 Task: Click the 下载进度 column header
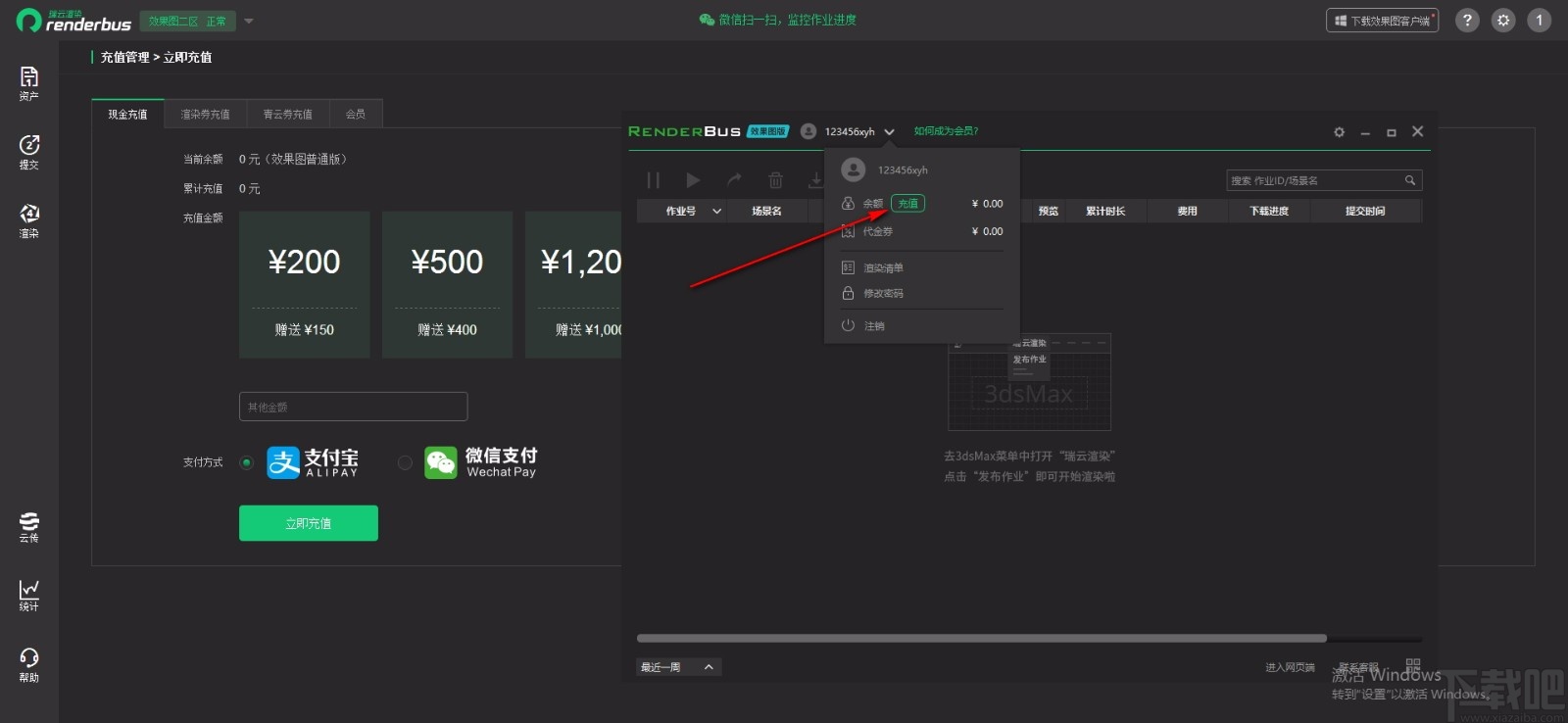tap(1269, 211)
